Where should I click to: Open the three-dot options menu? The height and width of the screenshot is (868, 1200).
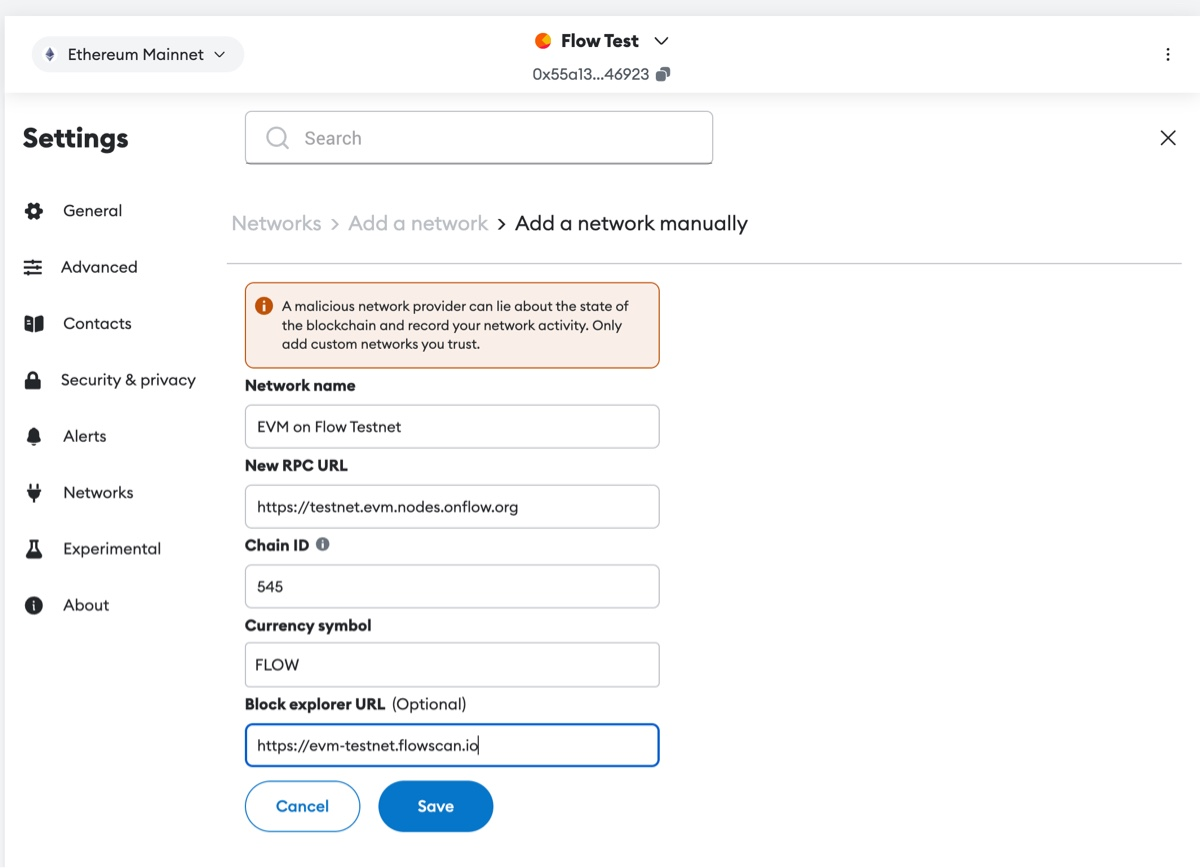pos(1168,55)
